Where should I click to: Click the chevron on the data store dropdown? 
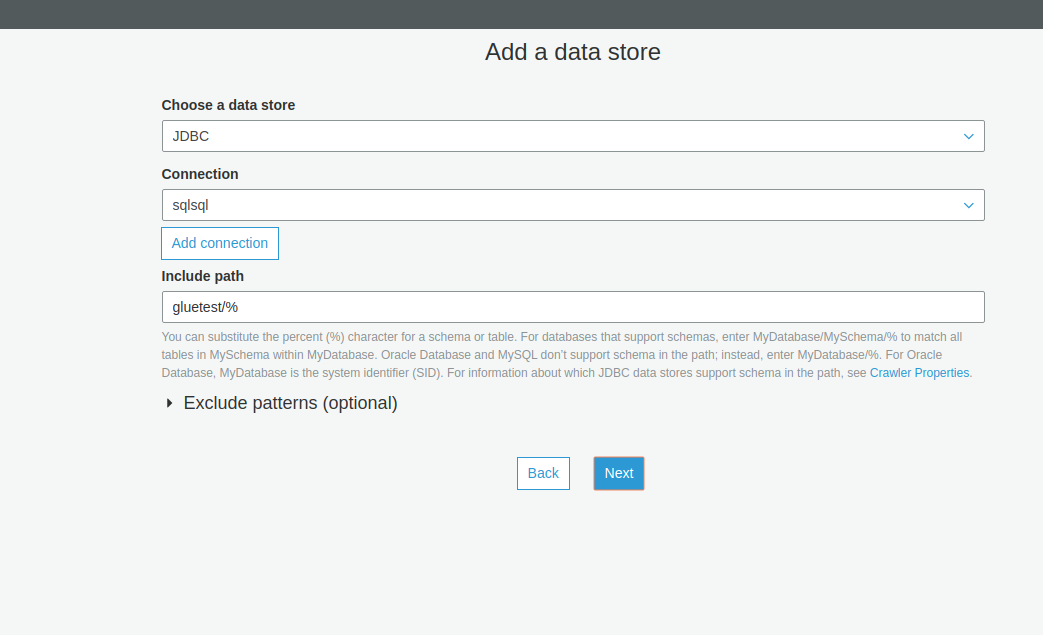pos(968,136)
